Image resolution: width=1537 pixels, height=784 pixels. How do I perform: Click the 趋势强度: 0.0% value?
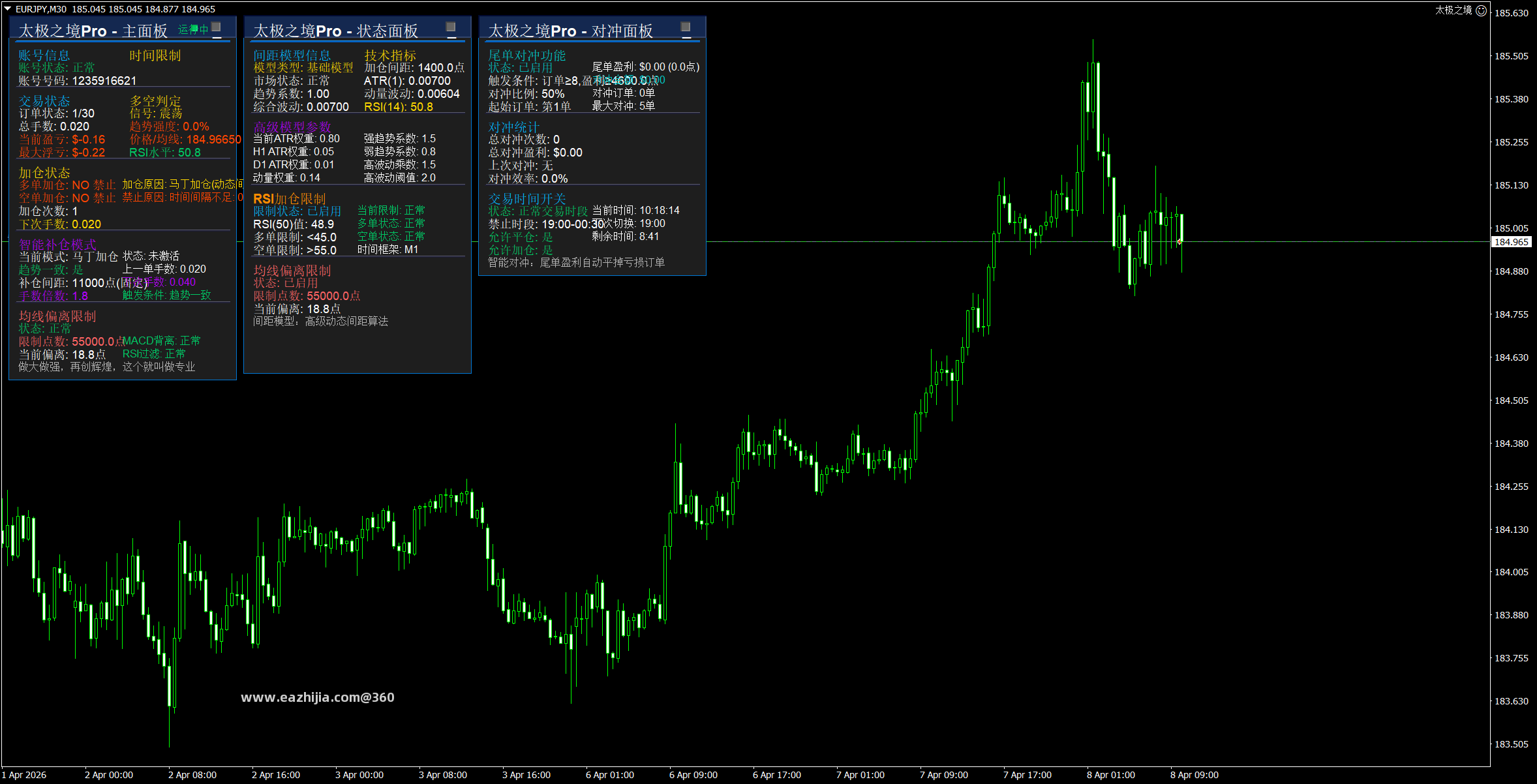click(170, 127)
